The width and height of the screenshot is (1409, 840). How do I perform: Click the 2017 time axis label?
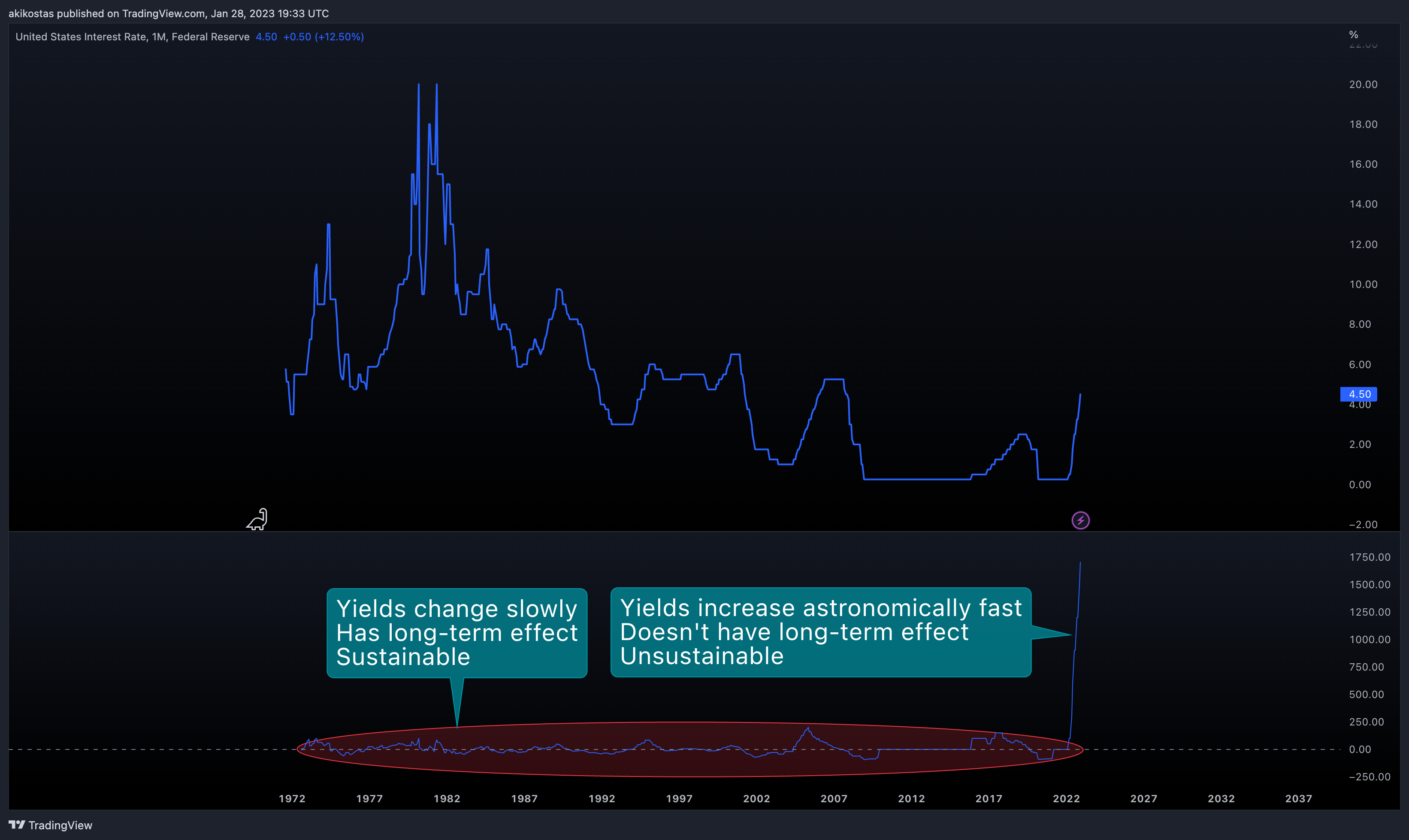pyautogui.click(x=989, y=799)
